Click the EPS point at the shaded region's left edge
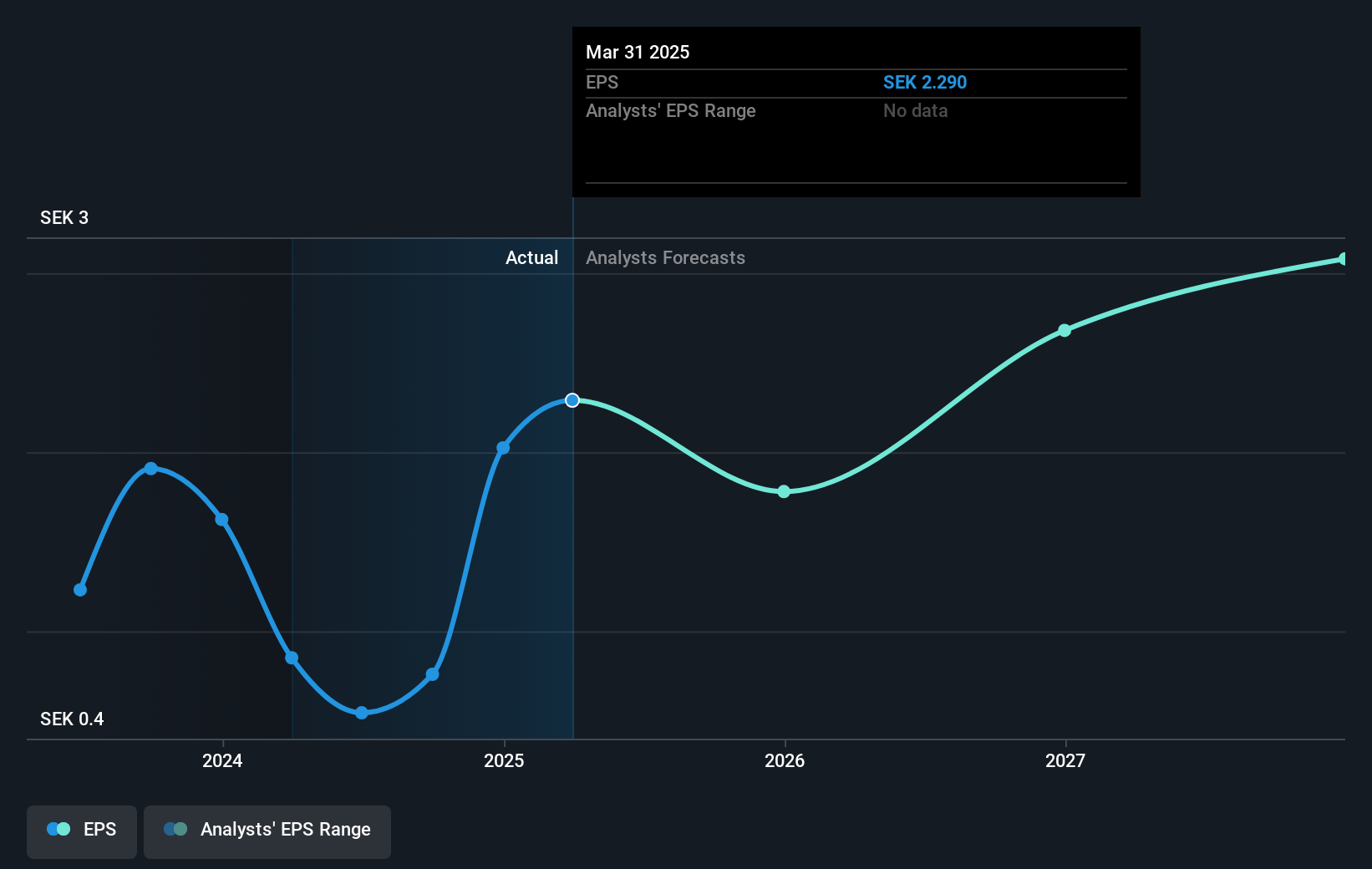 [292, 658]
